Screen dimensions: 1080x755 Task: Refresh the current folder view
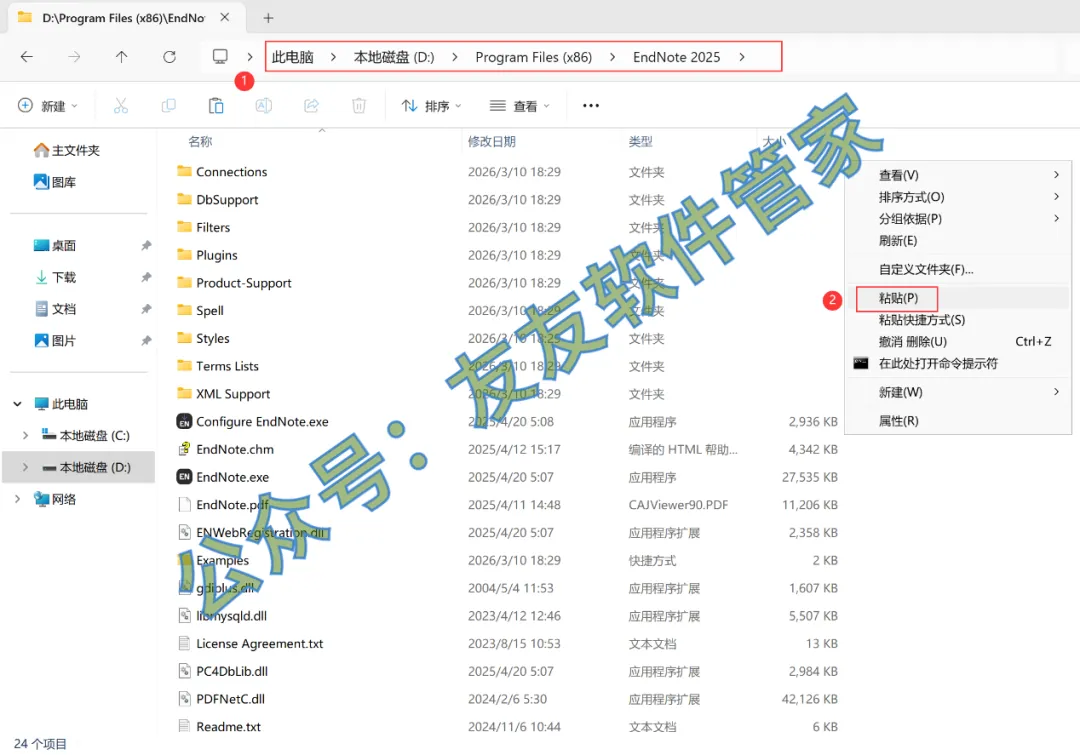click(x=169, y=56)
